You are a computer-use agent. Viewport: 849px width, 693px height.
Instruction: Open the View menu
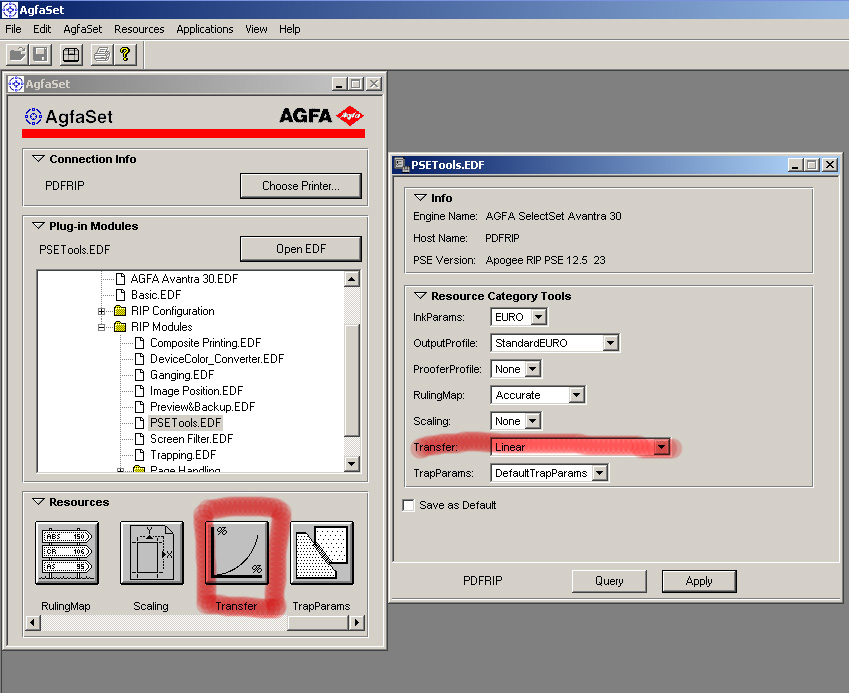click(256, 29)
